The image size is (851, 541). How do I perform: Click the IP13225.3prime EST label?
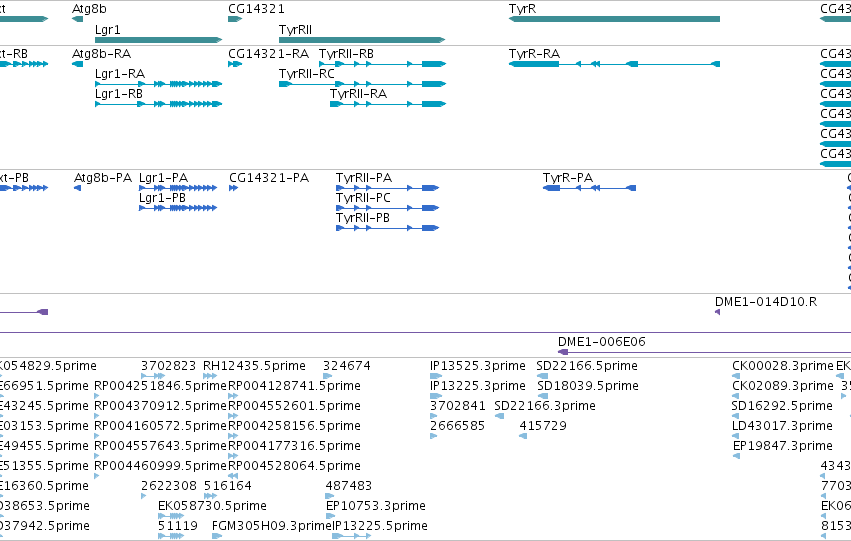tap(478, 386)
